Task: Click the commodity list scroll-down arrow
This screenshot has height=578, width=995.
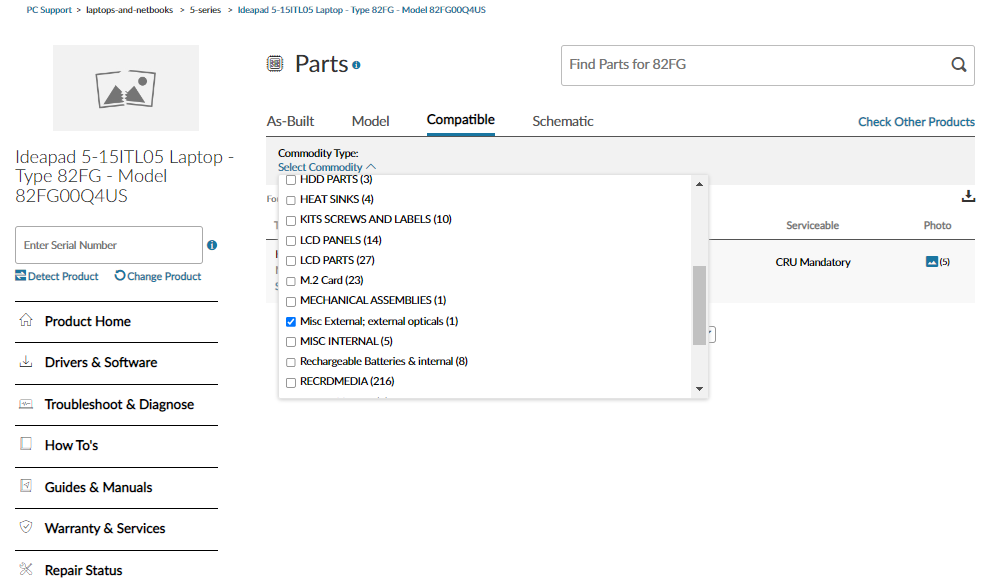Action: click(699, 389)
